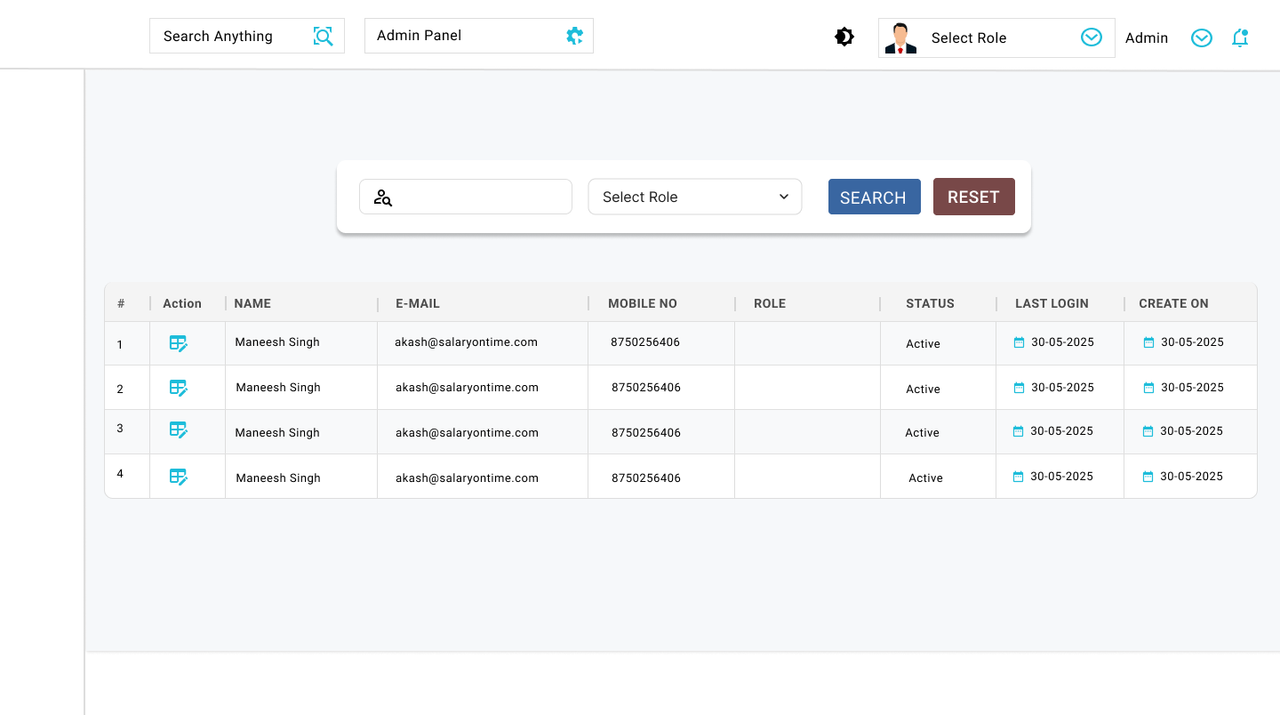
Task: Click the calendar icon beside row 2 last login
Action: [x=1019, y=387]
